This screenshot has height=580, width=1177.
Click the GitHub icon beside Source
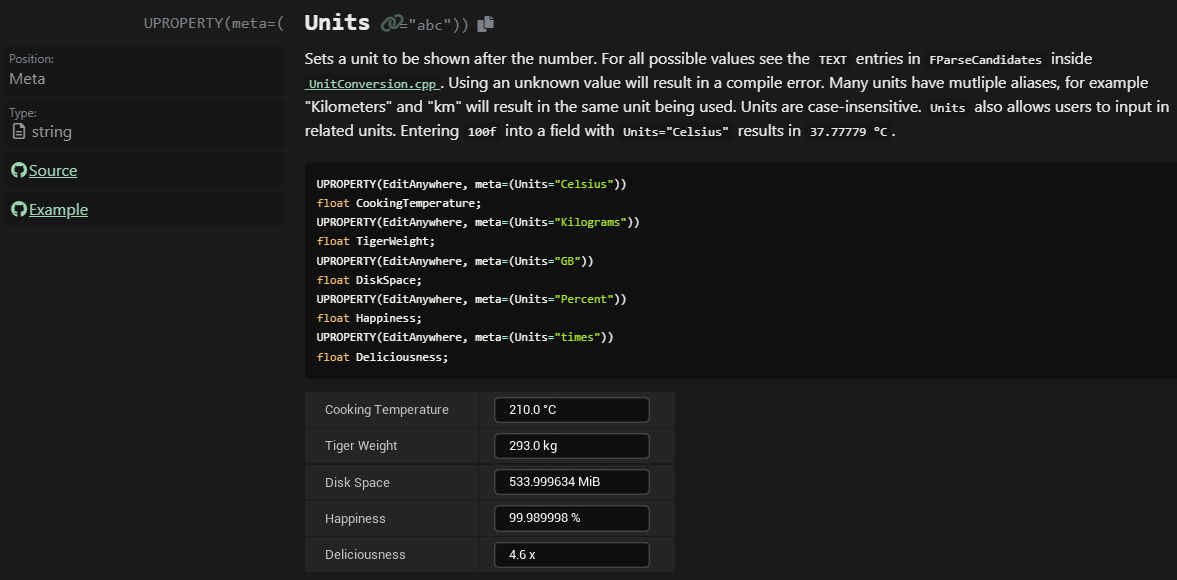click(x=19, y=170)
